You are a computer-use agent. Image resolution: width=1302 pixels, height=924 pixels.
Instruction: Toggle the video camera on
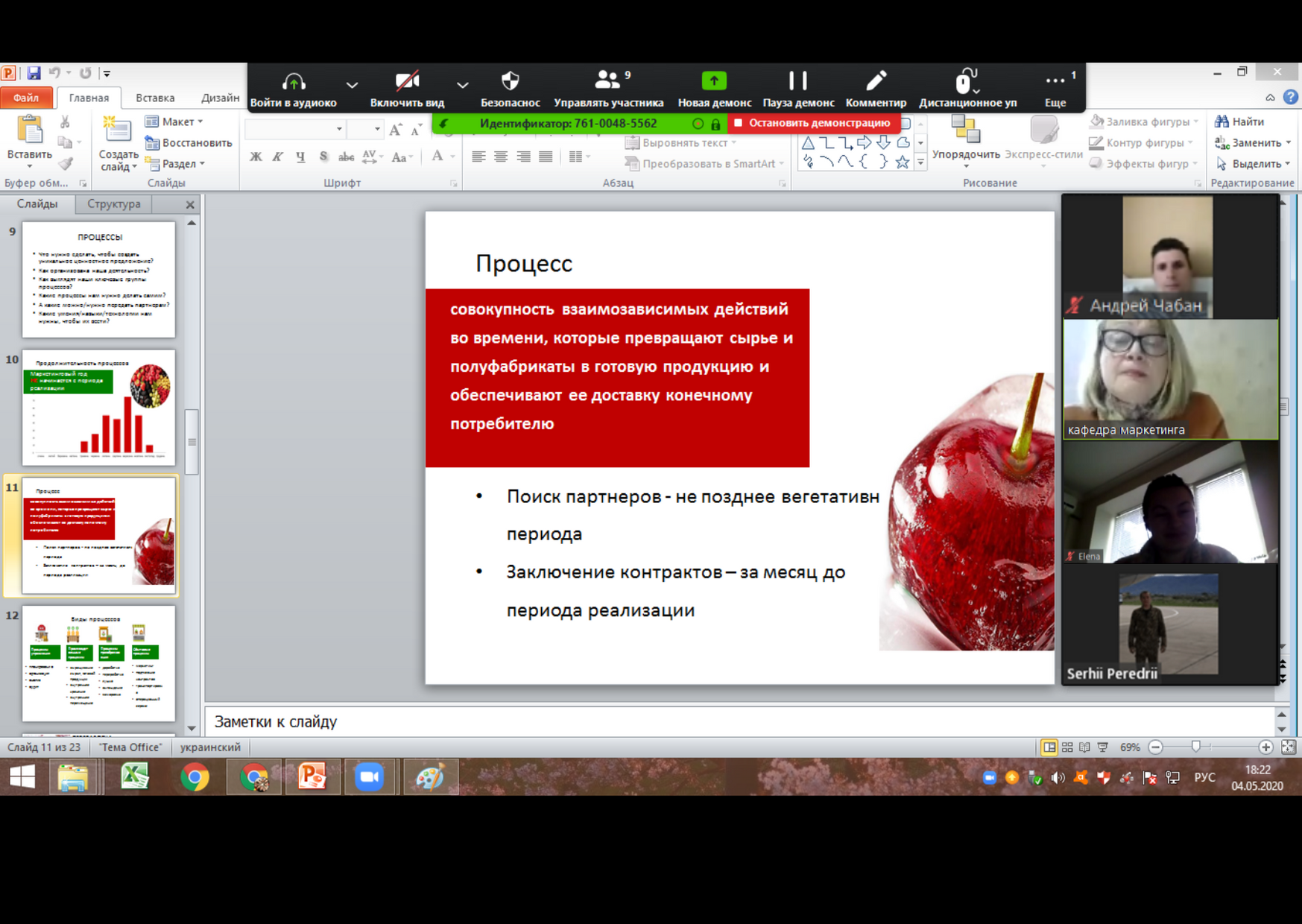[x=407, y=81]
